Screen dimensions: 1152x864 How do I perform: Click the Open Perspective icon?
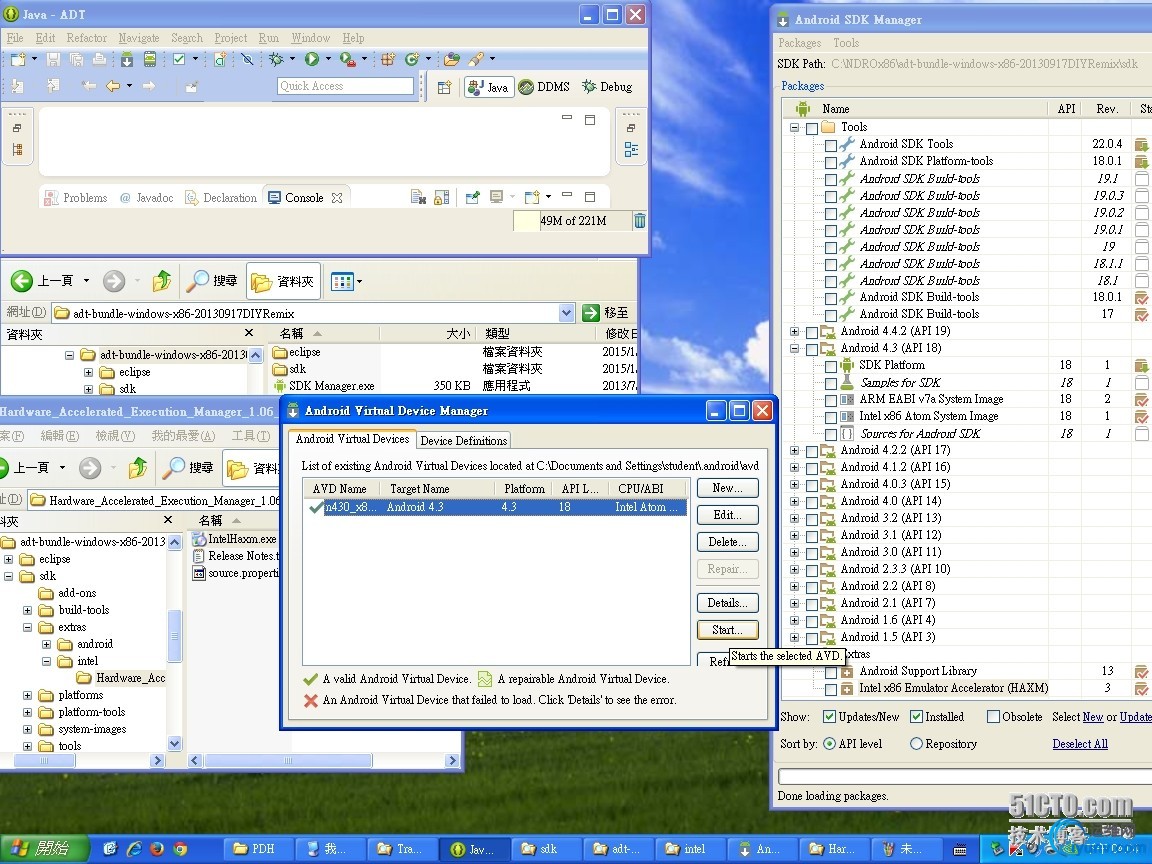pyautogui.click(x=445, y=87)
